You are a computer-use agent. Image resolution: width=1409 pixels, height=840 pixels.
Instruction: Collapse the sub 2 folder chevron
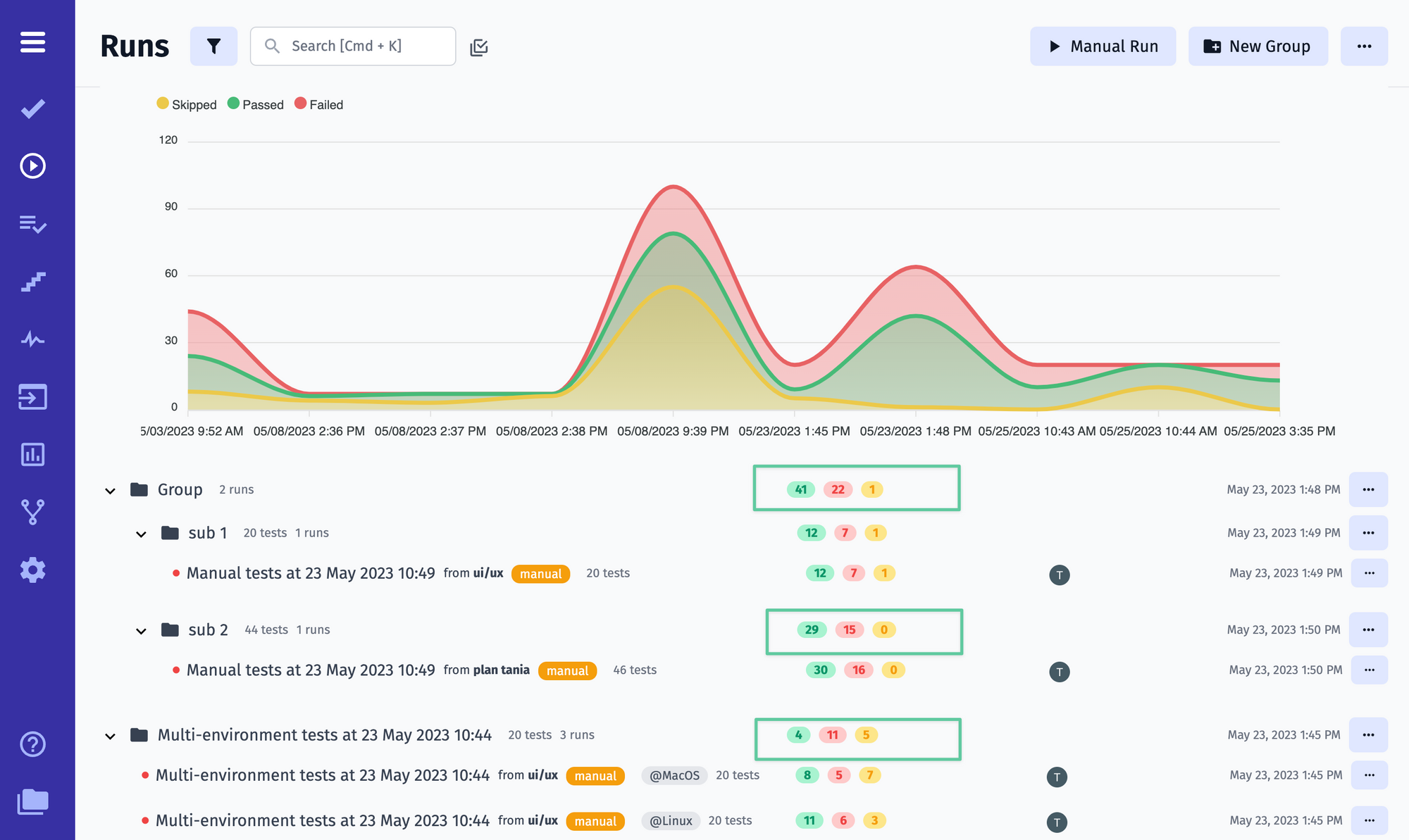coord(141,631)
